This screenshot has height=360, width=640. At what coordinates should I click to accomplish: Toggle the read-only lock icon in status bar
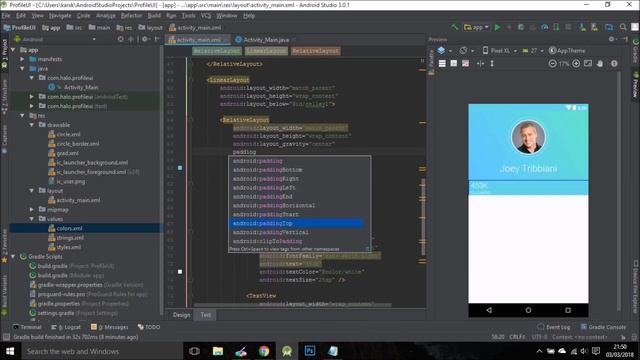[x=623, y=337]
